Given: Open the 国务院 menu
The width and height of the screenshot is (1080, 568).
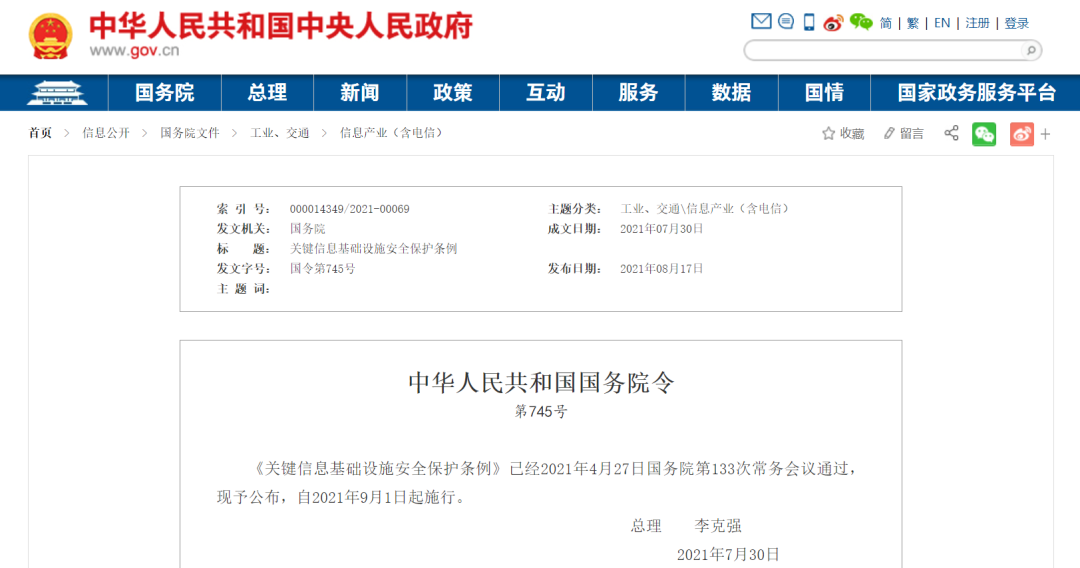Looking at the screenshot, I should [165, 93].
